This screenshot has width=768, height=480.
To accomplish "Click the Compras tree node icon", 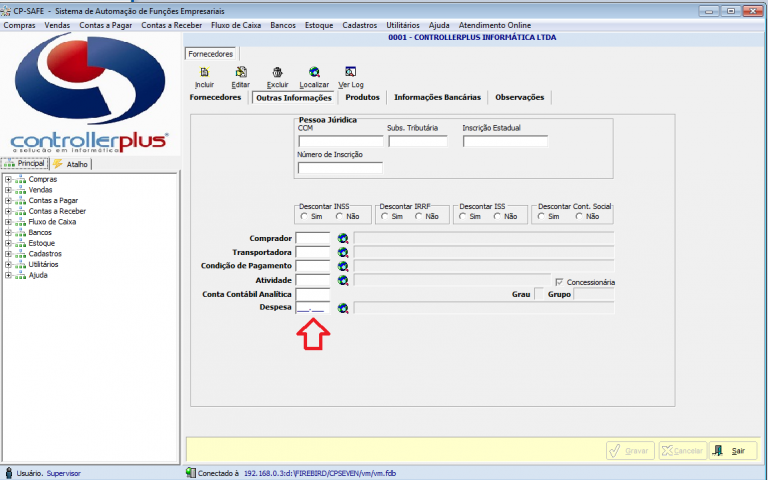I will coord(21,179).
